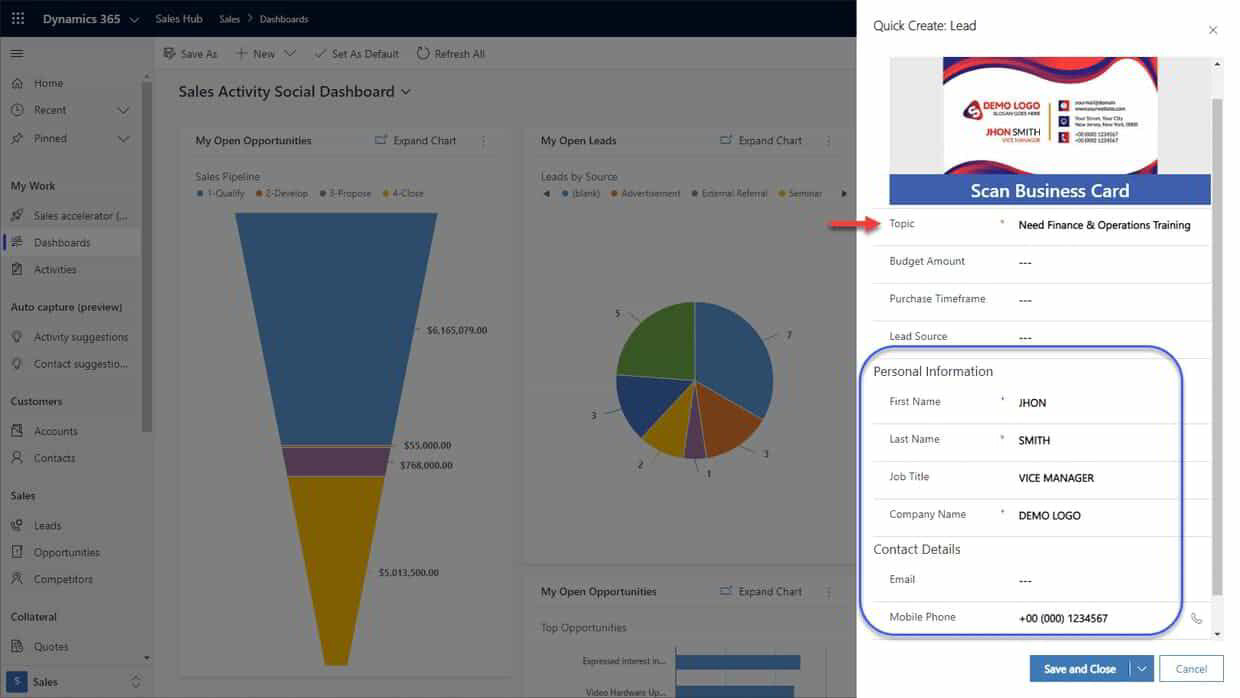Go to Sales Hub via the breadcrumb
The image size is (1240, 698).
(x=179, y=17)
